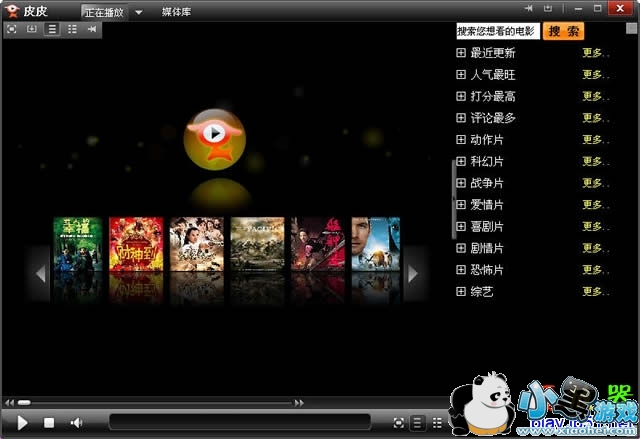Select the green 幸福 movie poster
The image size is (640, 439).
(78, 244)
